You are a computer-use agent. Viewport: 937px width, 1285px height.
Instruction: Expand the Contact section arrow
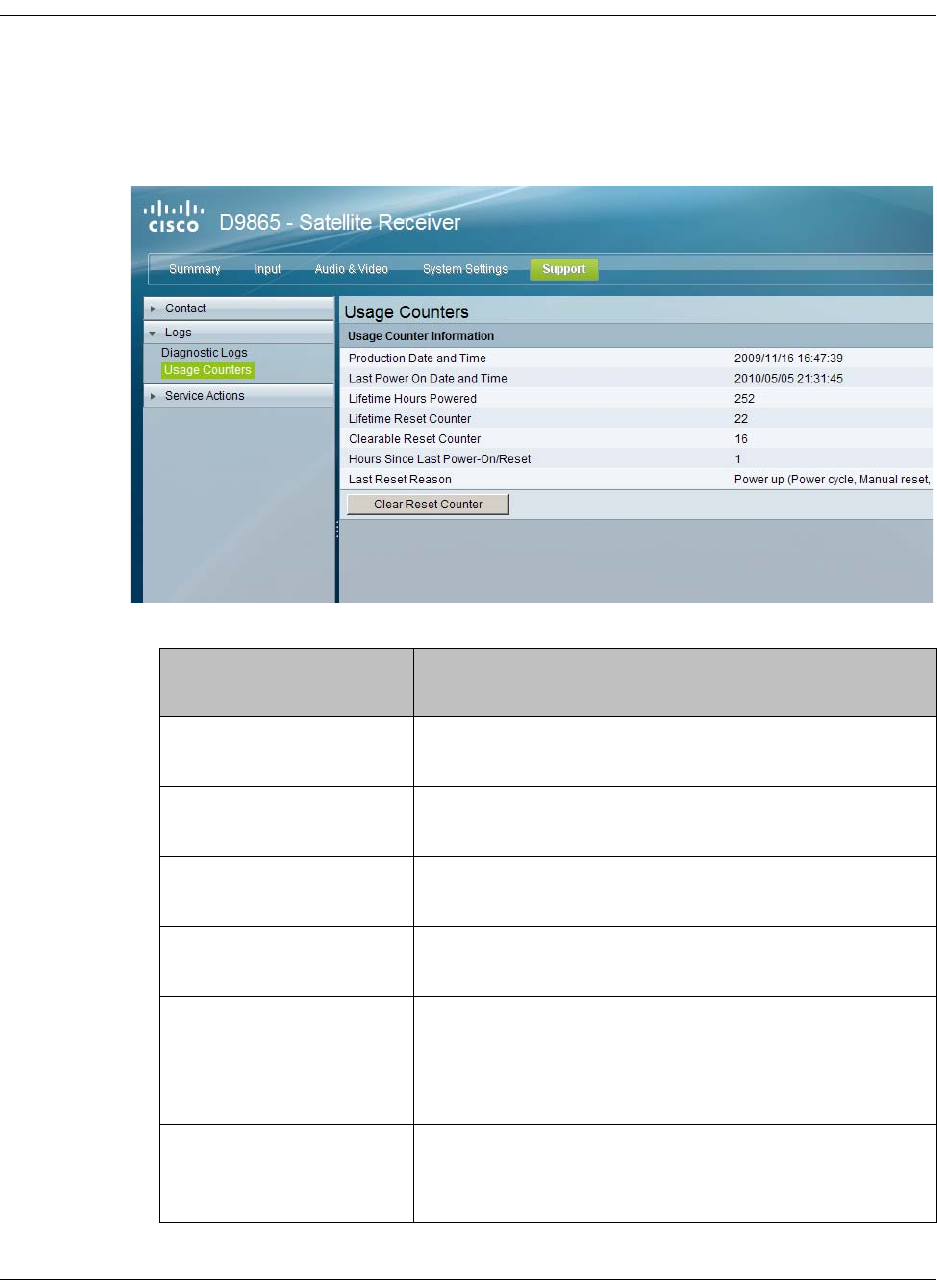pos(153,309)
